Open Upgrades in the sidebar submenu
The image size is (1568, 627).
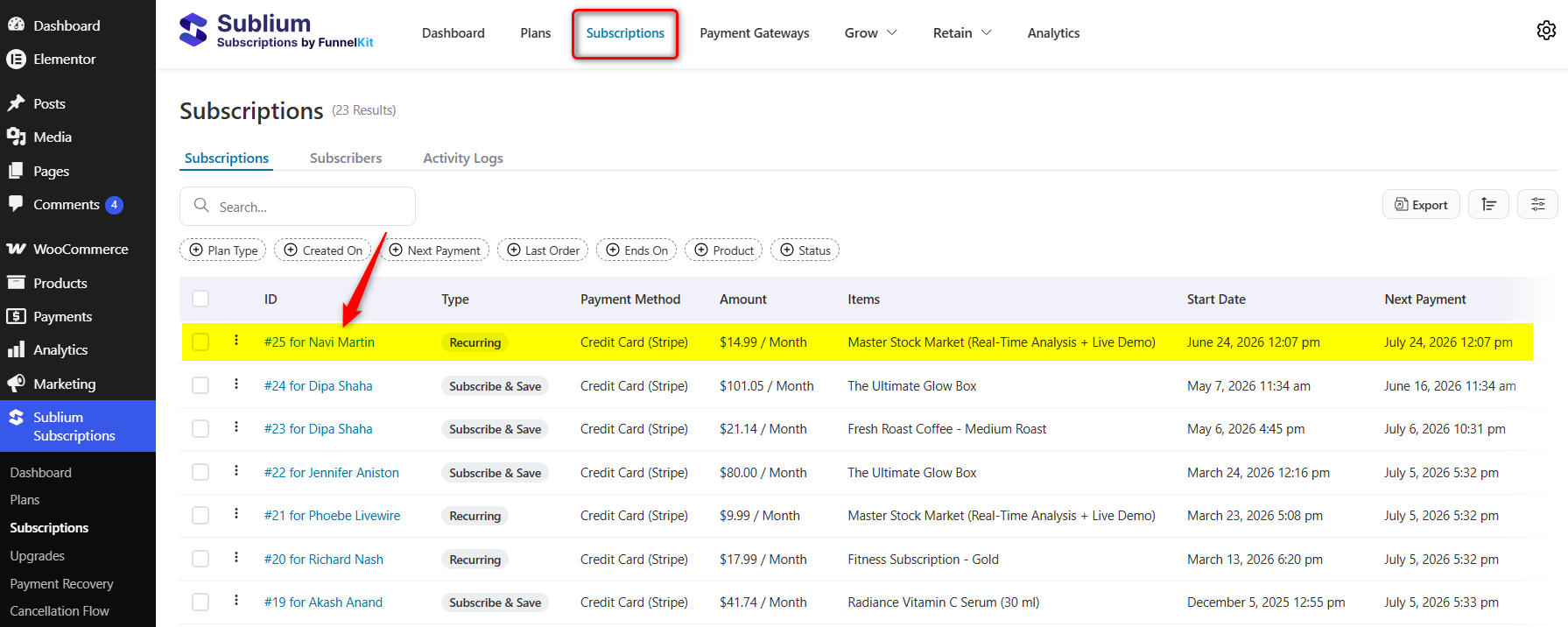pos(37,555)
